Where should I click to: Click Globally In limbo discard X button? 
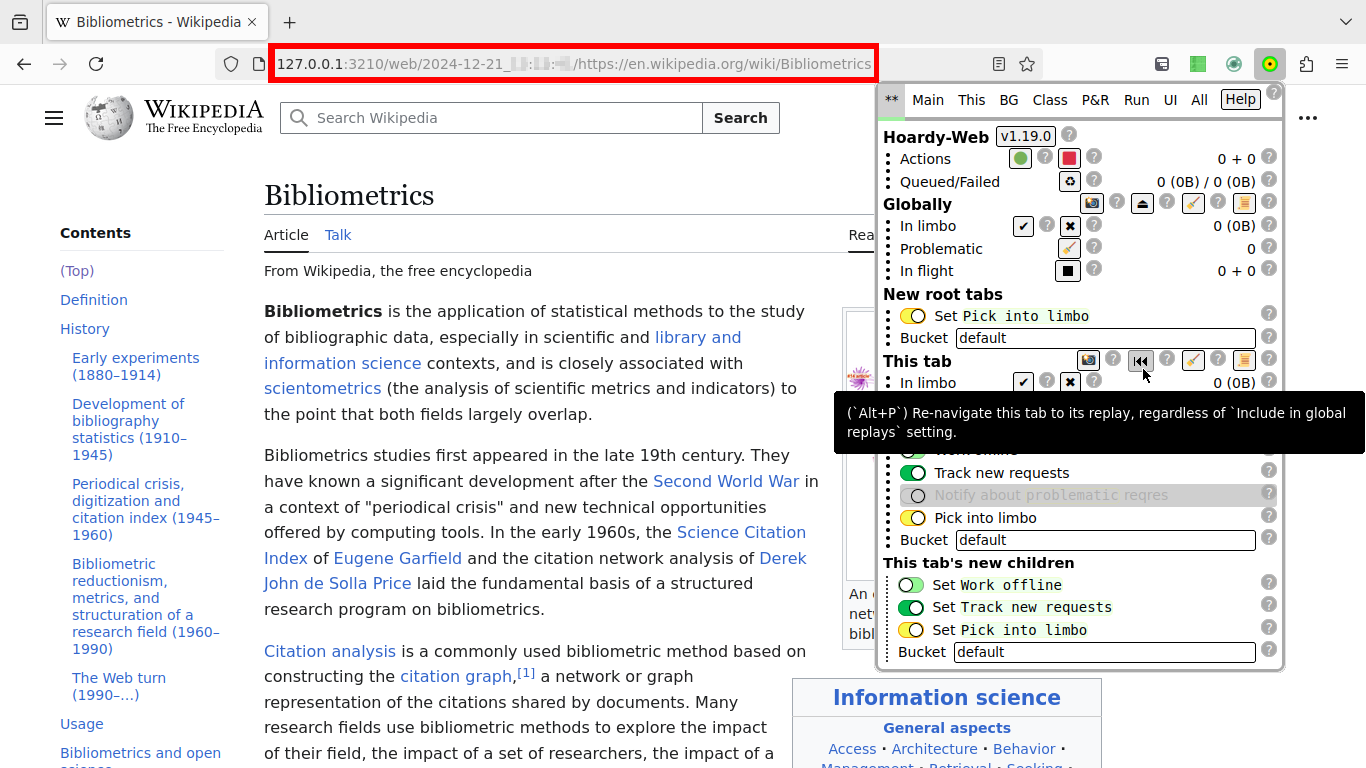1070,226
